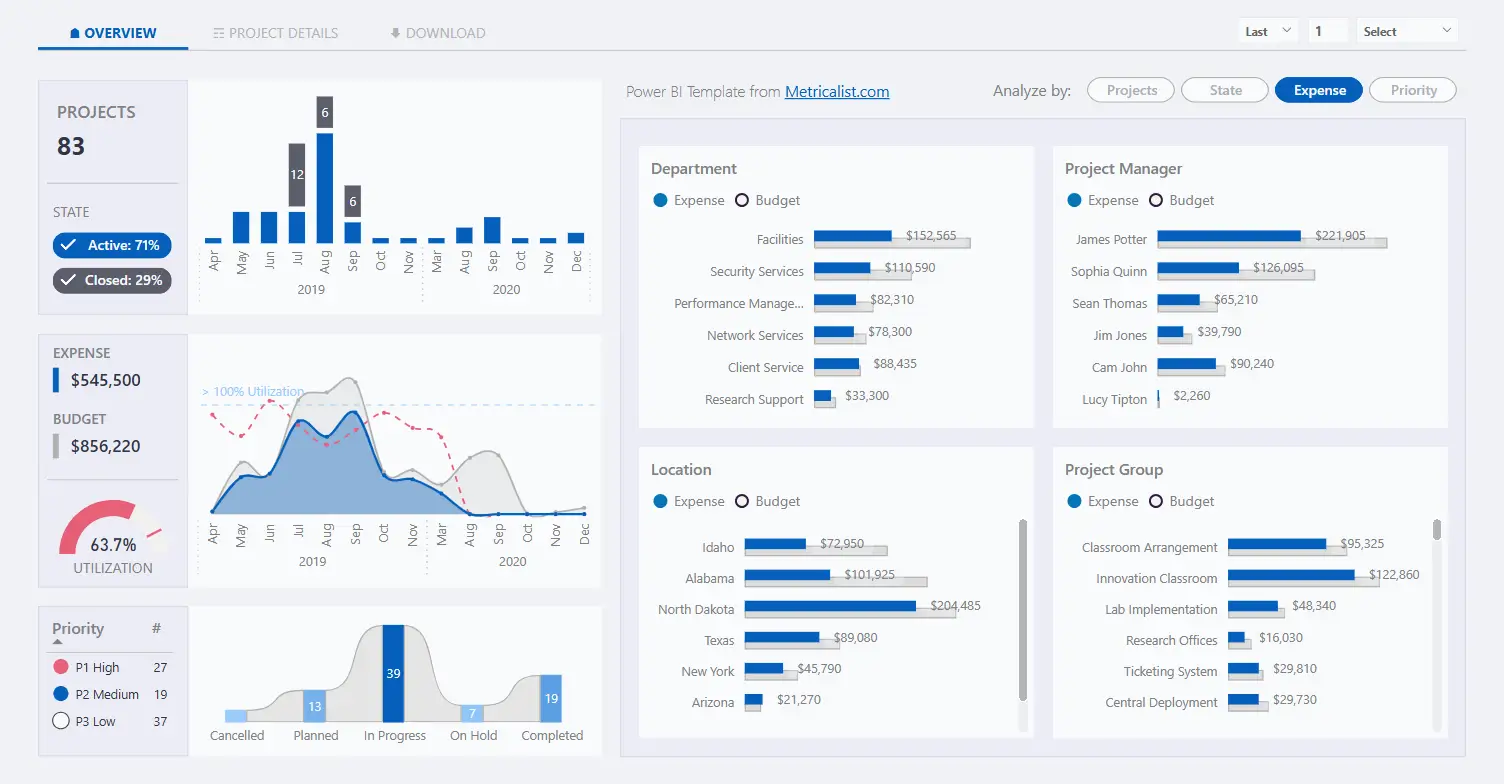Click the grid icon beside Project Details
Viewport: 1504px width, 784px height.
tap(218, 33)
